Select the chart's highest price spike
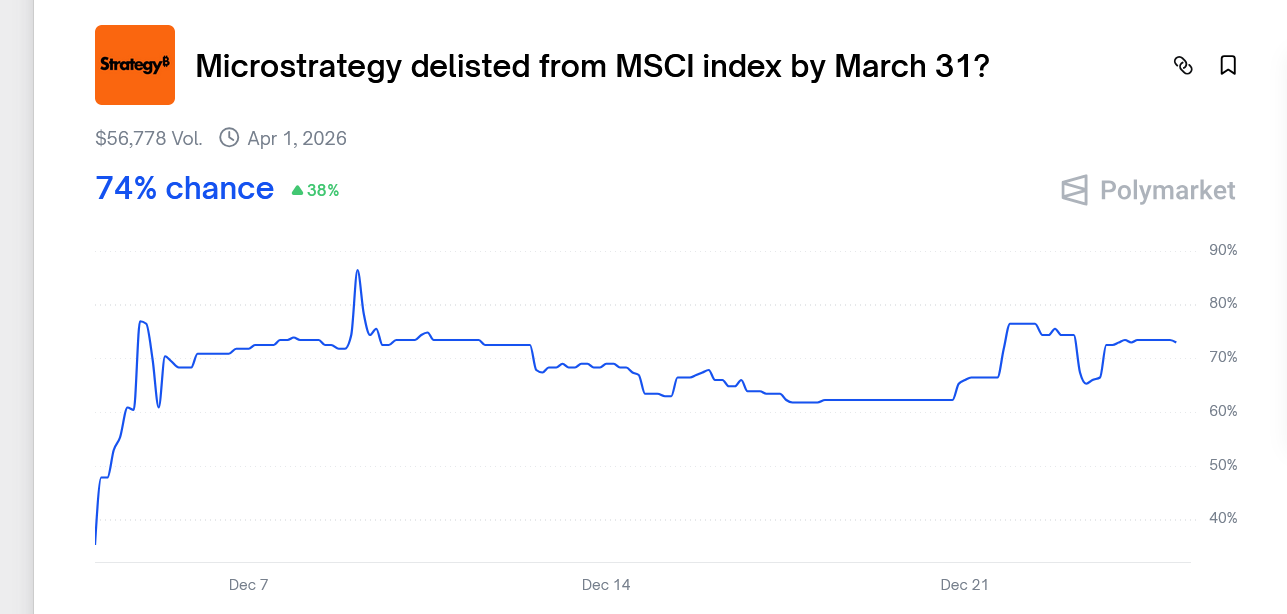 coord(358,272)
